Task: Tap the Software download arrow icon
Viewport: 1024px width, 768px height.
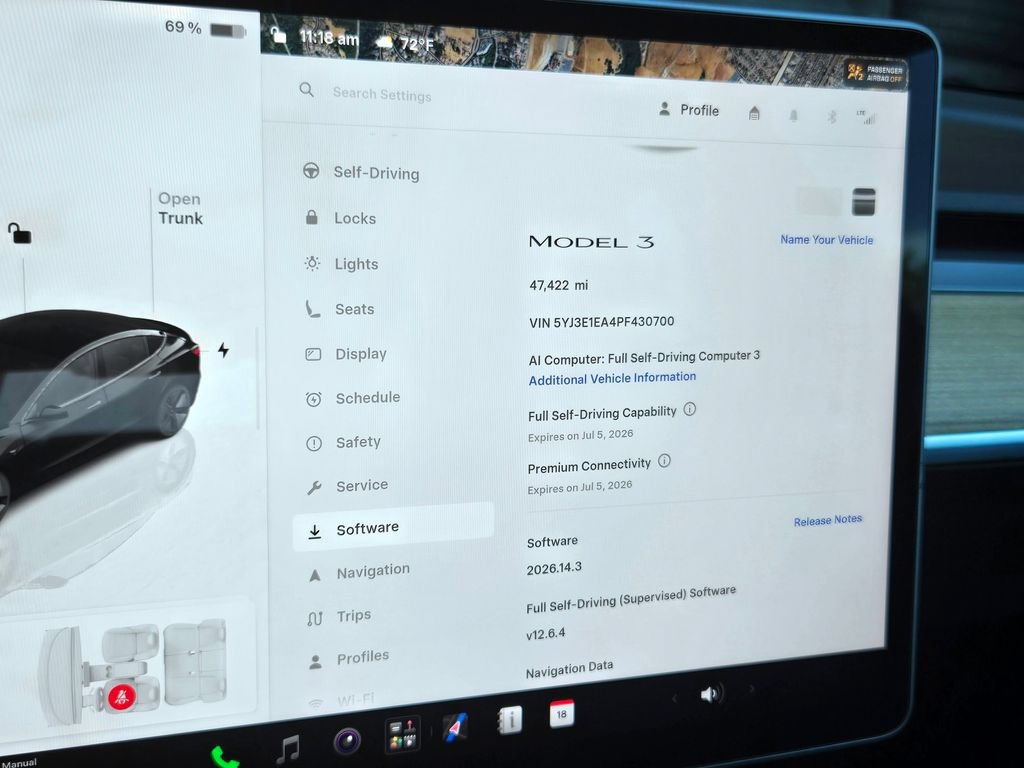Action: tap(314, 532)
